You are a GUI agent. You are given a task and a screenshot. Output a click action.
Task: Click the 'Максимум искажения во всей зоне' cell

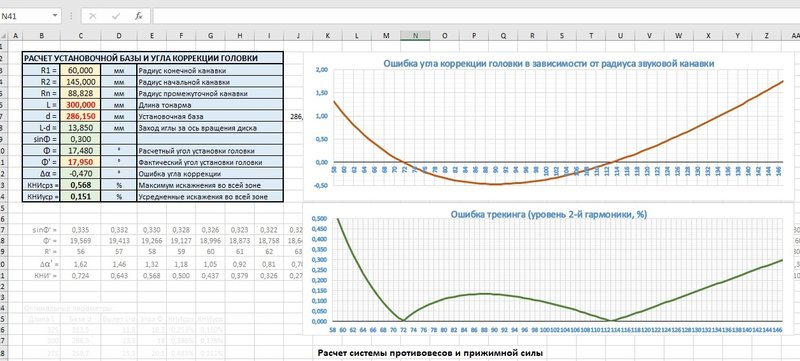(x=209, y=185)
